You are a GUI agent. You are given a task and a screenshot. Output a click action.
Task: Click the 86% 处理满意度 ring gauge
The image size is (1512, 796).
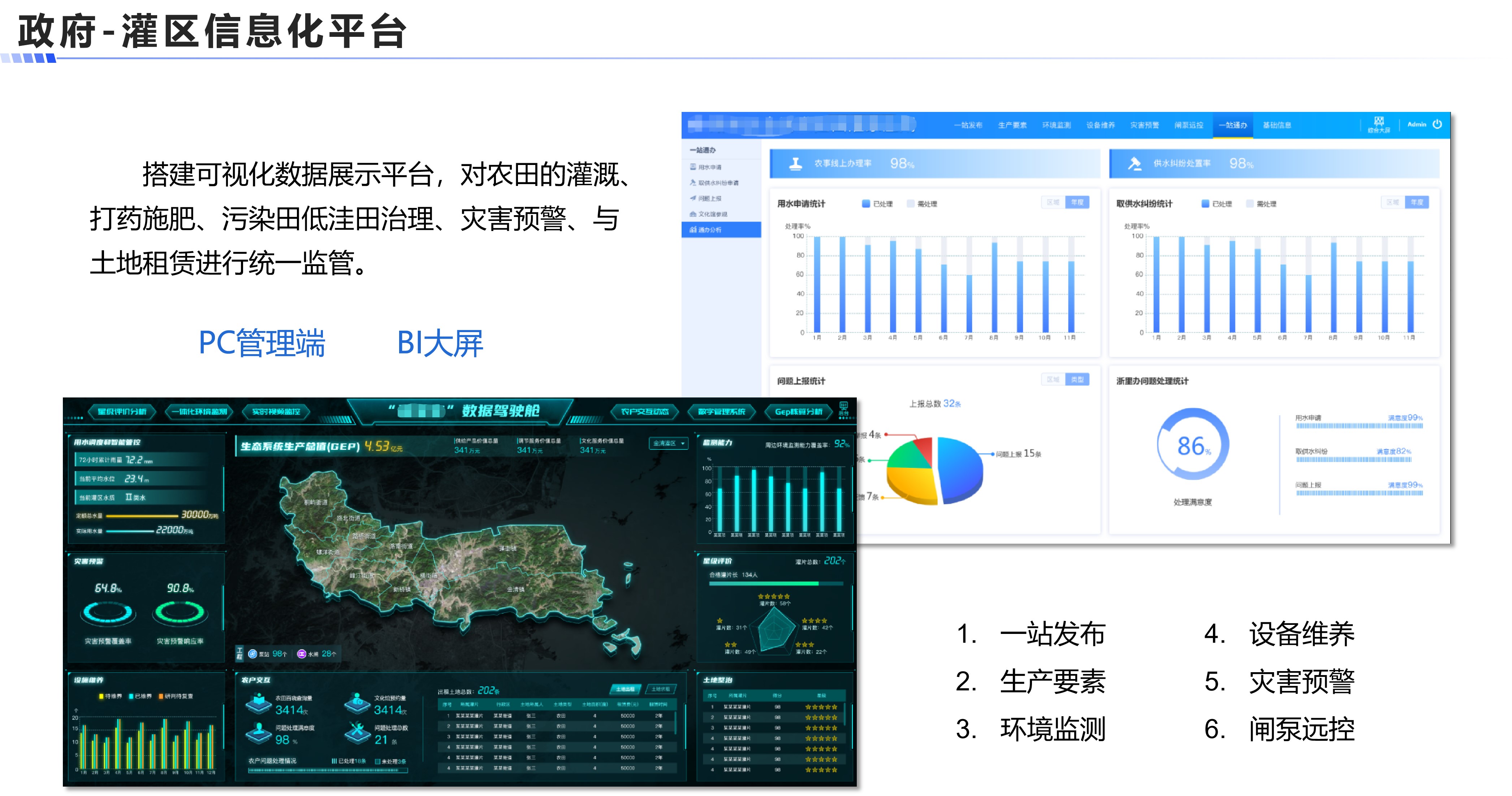tap(1193, 444)
